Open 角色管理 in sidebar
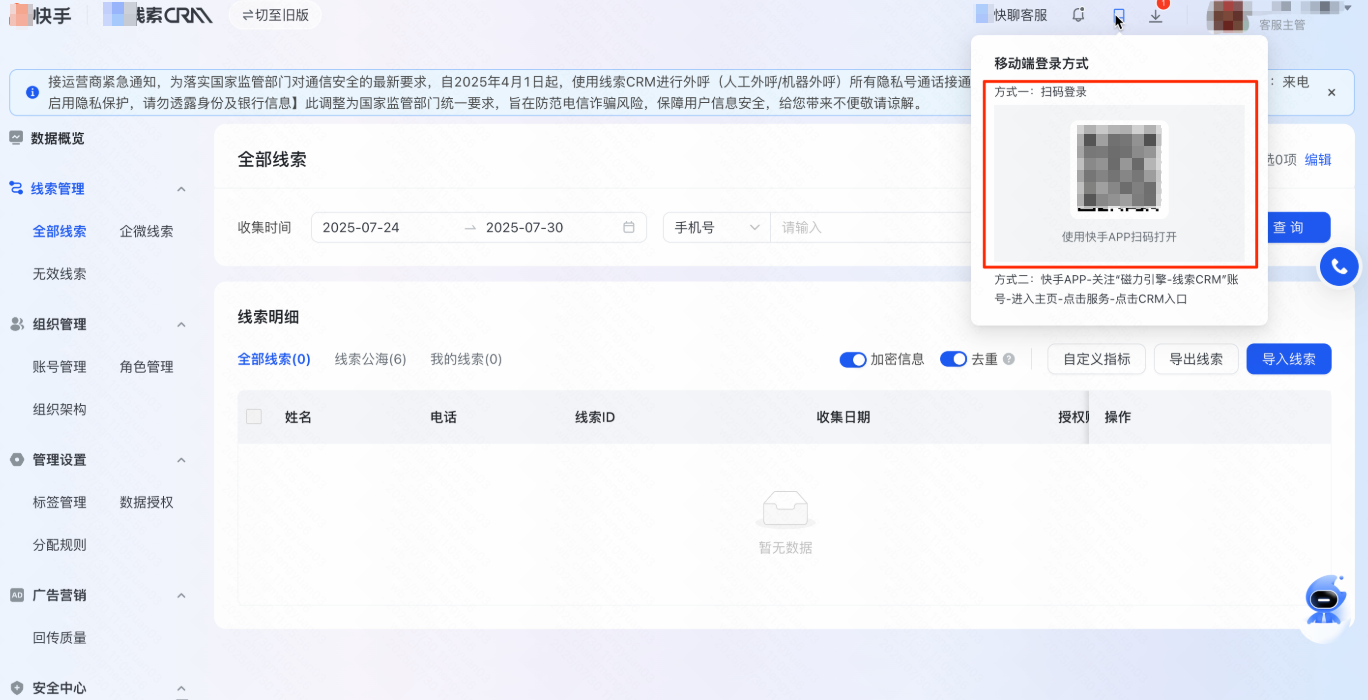Viewport: 1368px width, 700px height. (x=146, y=367)
